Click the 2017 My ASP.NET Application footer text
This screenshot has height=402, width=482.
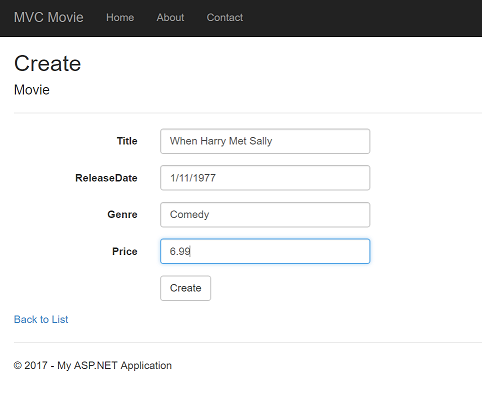click(98, 366)
